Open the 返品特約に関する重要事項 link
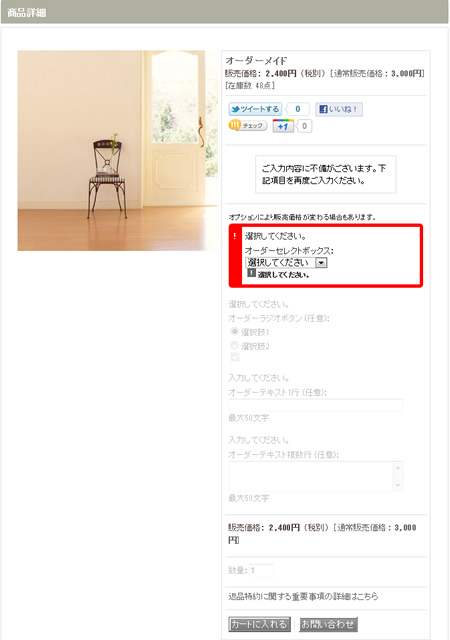The image size is (450, 640). click(303, 596)
